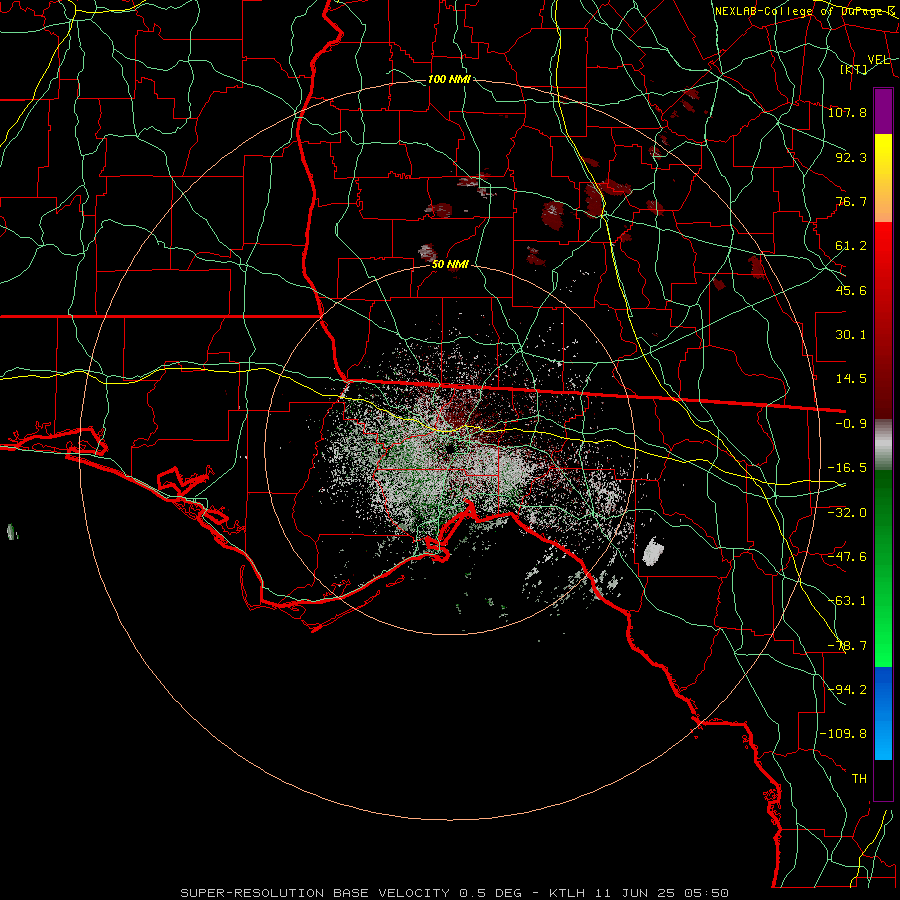Click the -47.6 velocity scale value
Screen dimensions: 900x900
tap(847, 557)
